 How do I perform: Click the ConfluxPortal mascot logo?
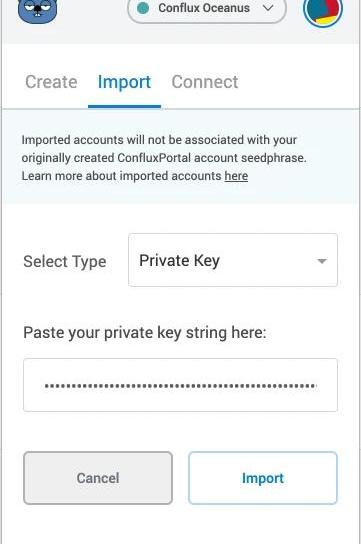[37, 10]
